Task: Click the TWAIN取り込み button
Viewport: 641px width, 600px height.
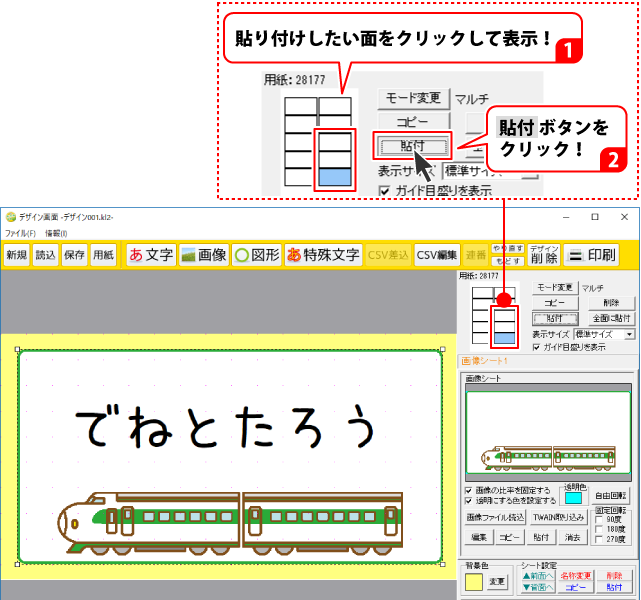Action: click(559, 517)
